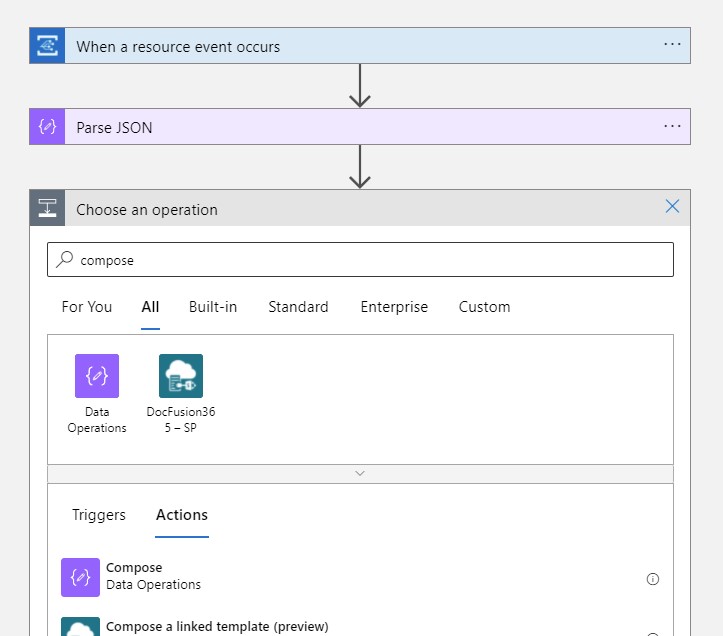Select the DocFusion365 – SP connector icon
The width and height of the screenshot is (723, 636).
coord(181,376)
